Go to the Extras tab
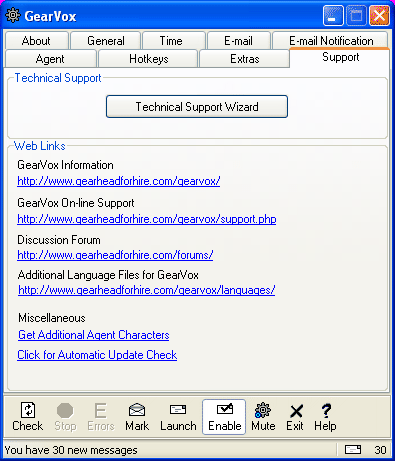Image resolution: width=395 pixels, height=461 pixels. click(x=244, y=59)
